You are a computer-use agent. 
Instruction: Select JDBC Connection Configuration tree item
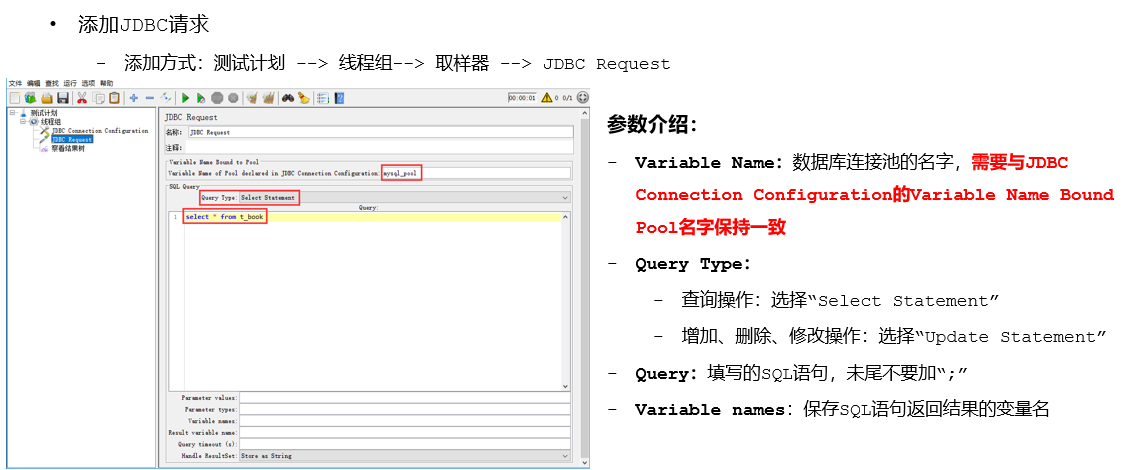tap(100, 130)
